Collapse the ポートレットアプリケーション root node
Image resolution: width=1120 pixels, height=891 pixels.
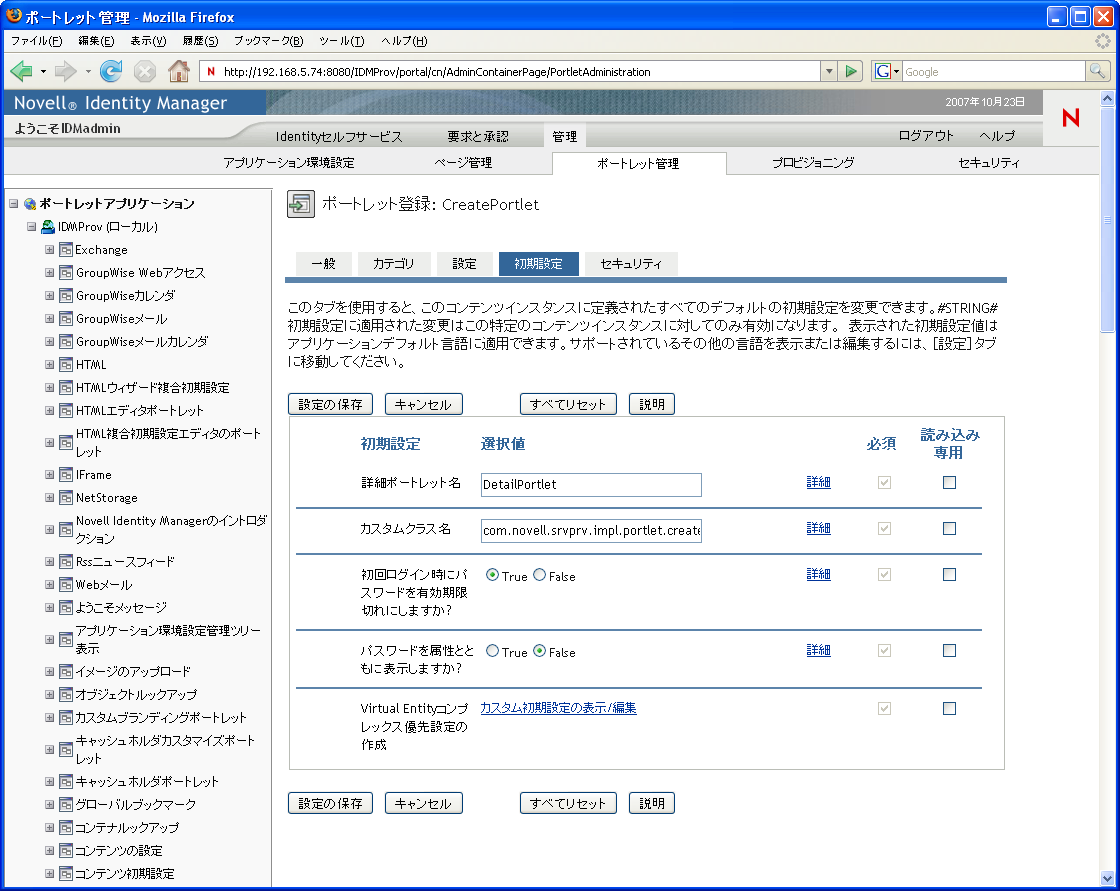point(14,204)
